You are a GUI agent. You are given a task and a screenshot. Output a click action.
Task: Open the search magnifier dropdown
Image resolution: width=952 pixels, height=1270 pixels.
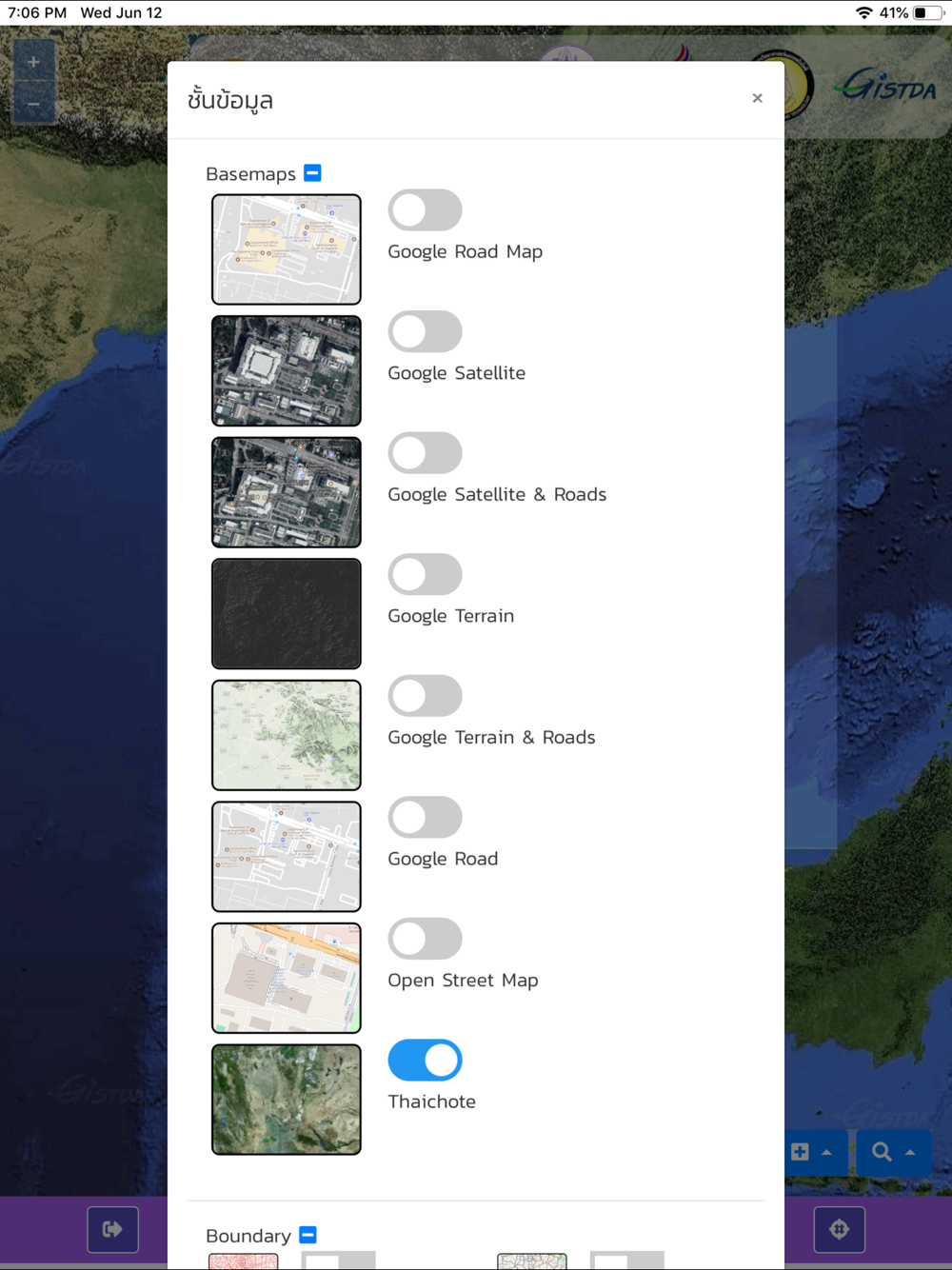click(893, 1152)
